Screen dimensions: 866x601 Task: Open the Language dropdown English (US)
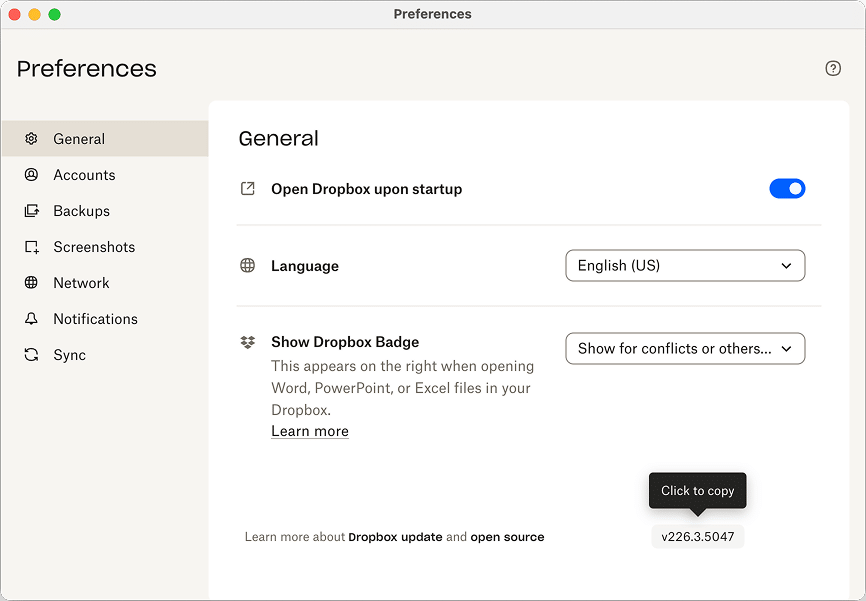tap(685, 266)
